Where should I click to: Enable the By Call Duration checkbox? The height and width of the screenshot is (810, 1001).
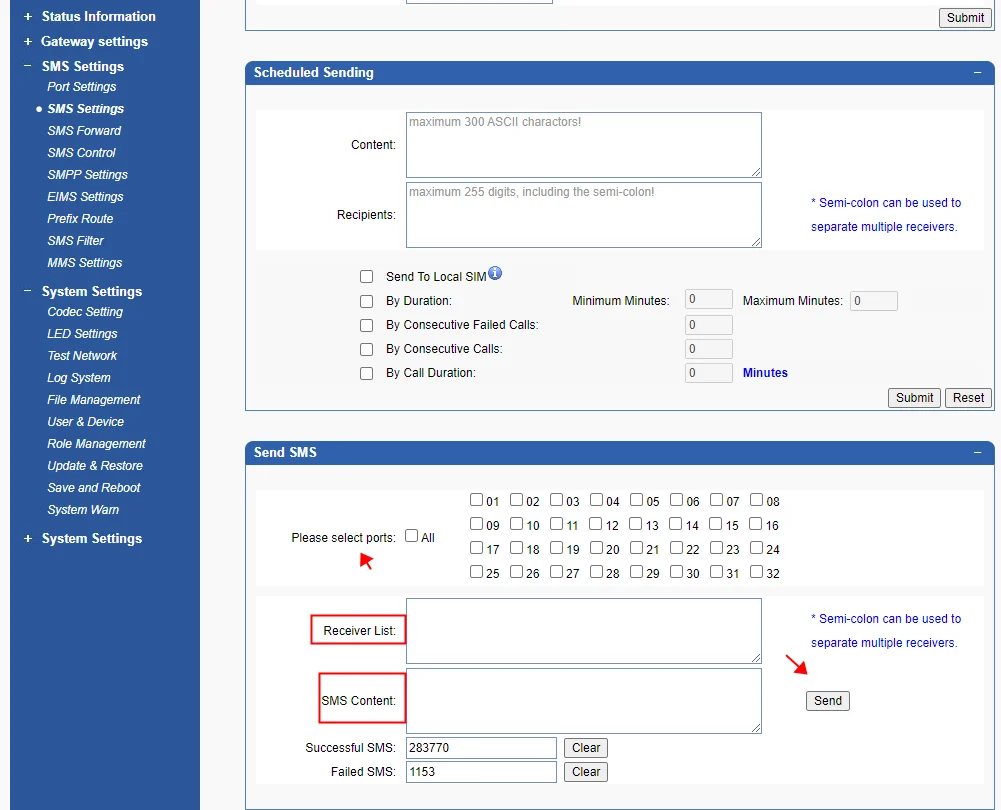coord(366,373)
